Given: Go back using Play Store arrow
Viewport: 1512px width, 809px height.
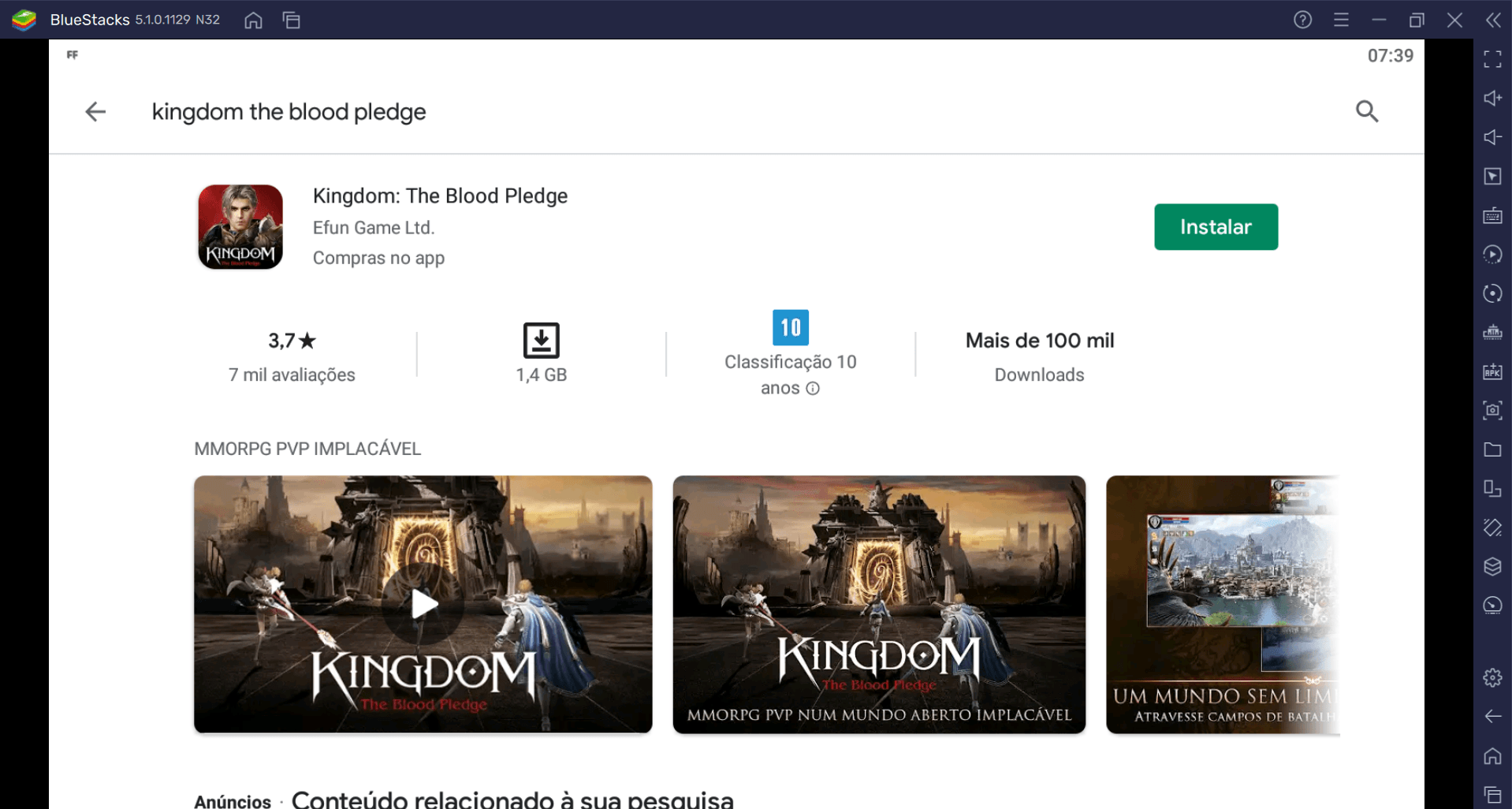Looking at the screenshot, I should click(x=95, y=112).
